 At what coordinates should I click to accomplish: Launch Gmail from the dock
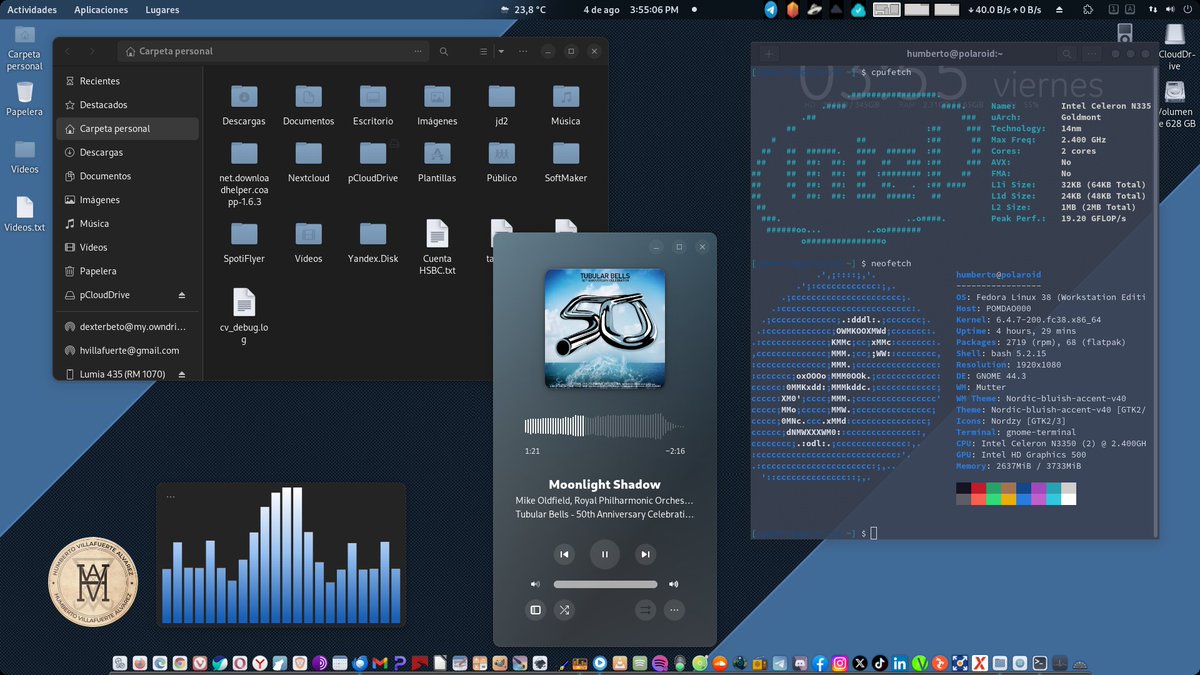point(379,663)
